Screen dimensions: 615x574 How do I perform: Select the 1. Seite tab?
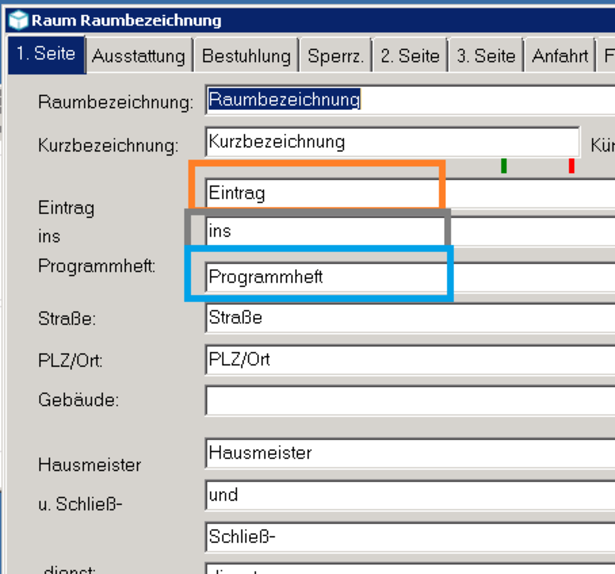coord(46,54)
